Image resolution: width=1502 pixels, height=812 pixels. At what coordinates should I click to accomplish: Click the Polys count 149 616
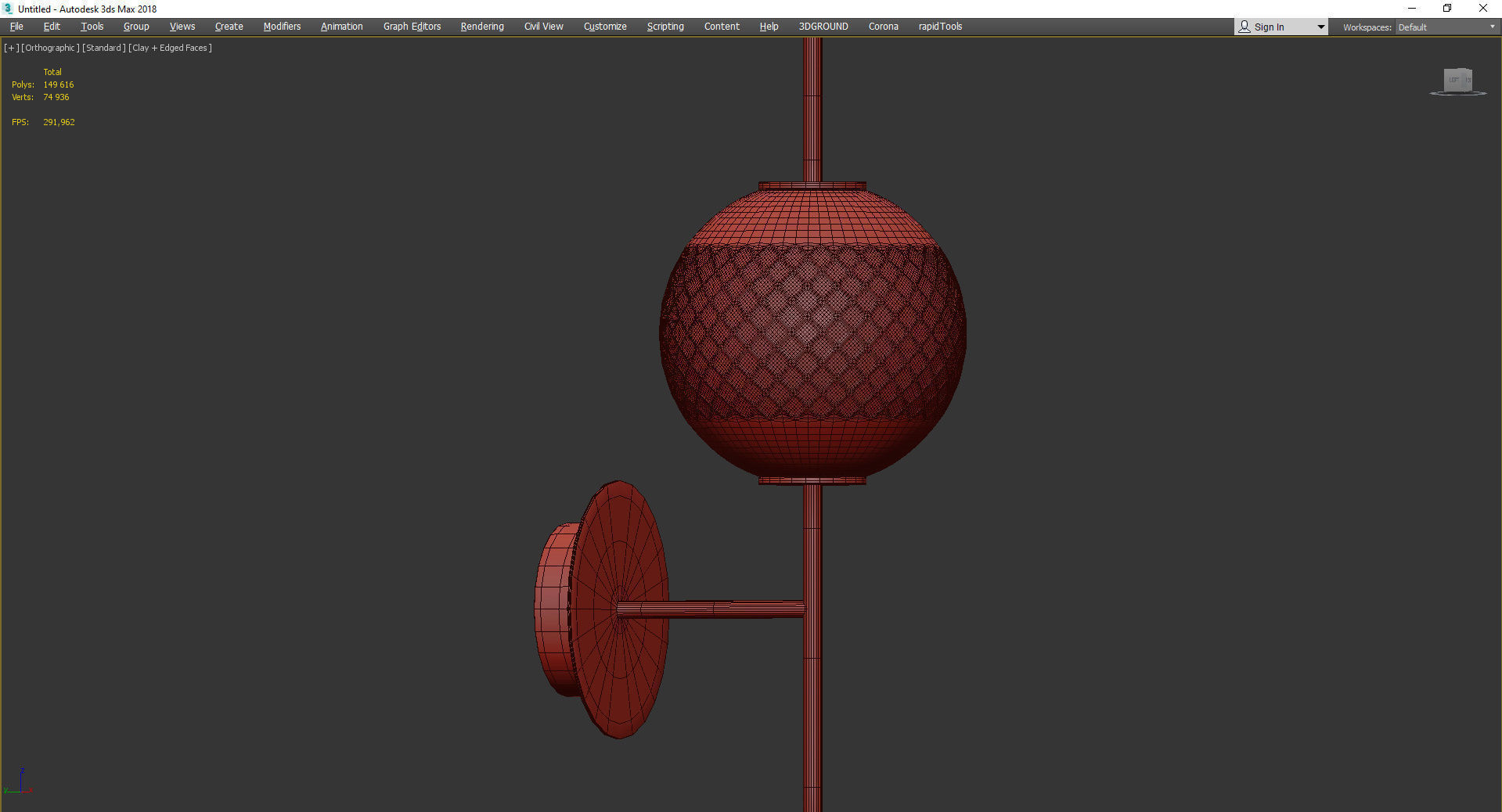pyautogui.click(x=59, y=84)
